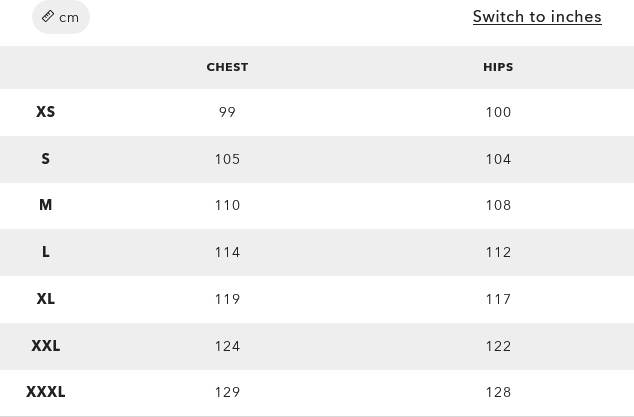Click the S size row label
The height and width of the screenshot is (417, 634).
click(46, 159)
